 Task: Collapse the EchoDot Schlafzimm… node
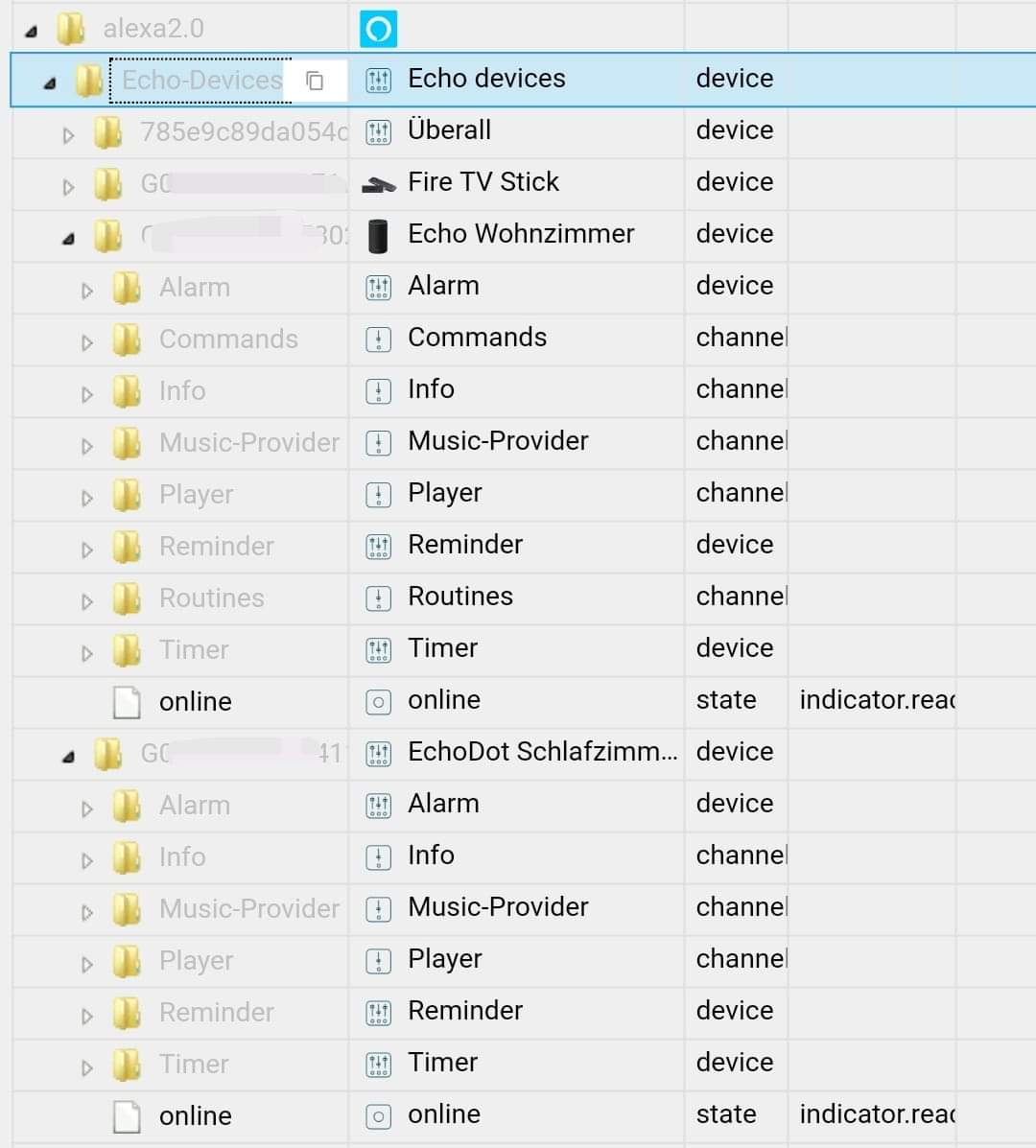(x=69, y=757)
